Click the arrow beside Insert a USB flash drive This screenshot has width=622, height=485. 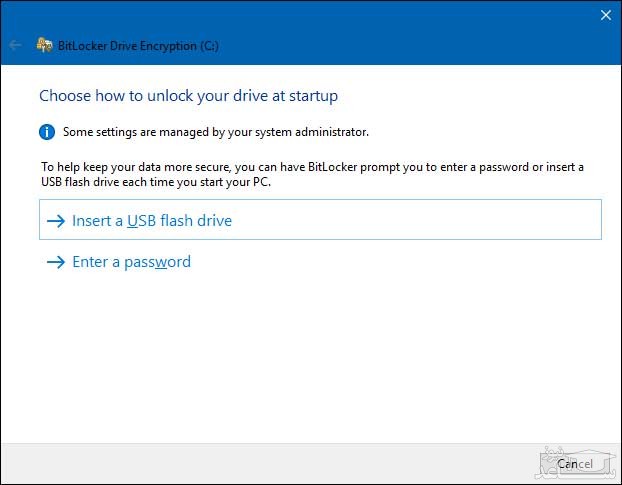56,221
